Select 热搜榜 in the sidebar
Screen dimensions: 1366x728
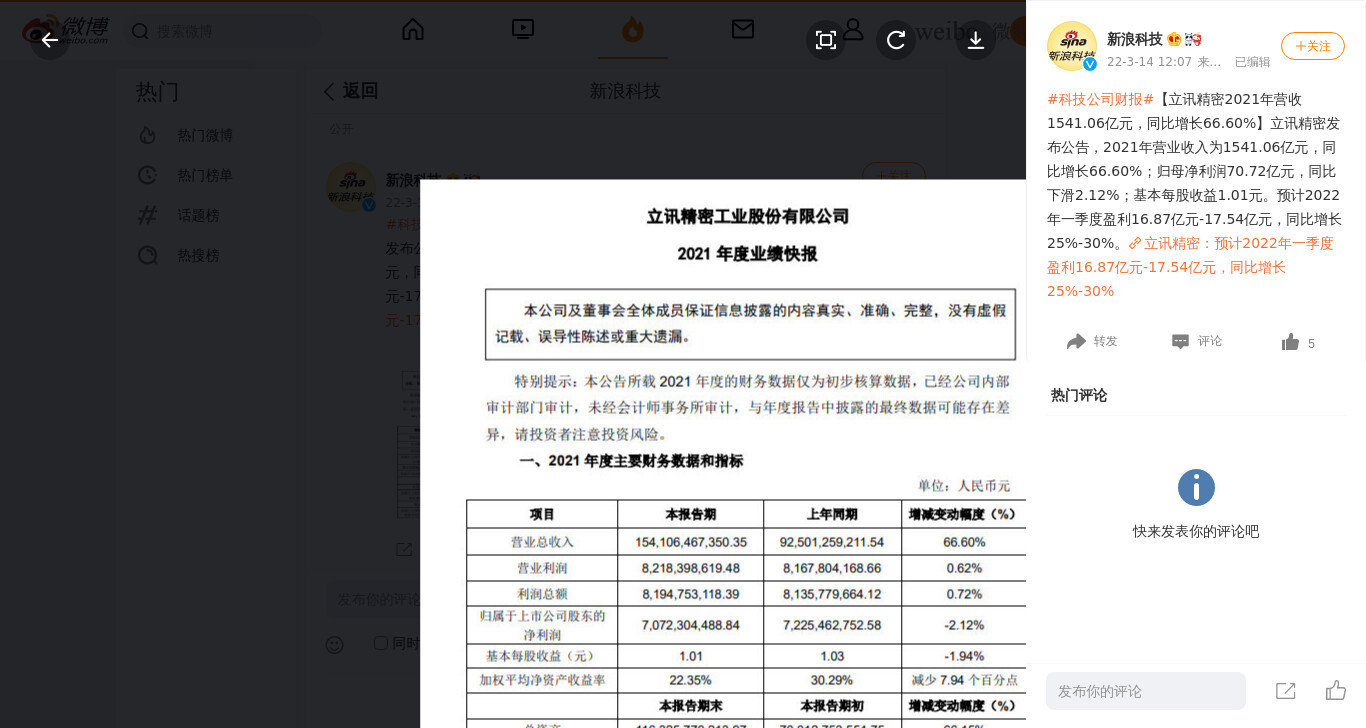coord(199,255)
